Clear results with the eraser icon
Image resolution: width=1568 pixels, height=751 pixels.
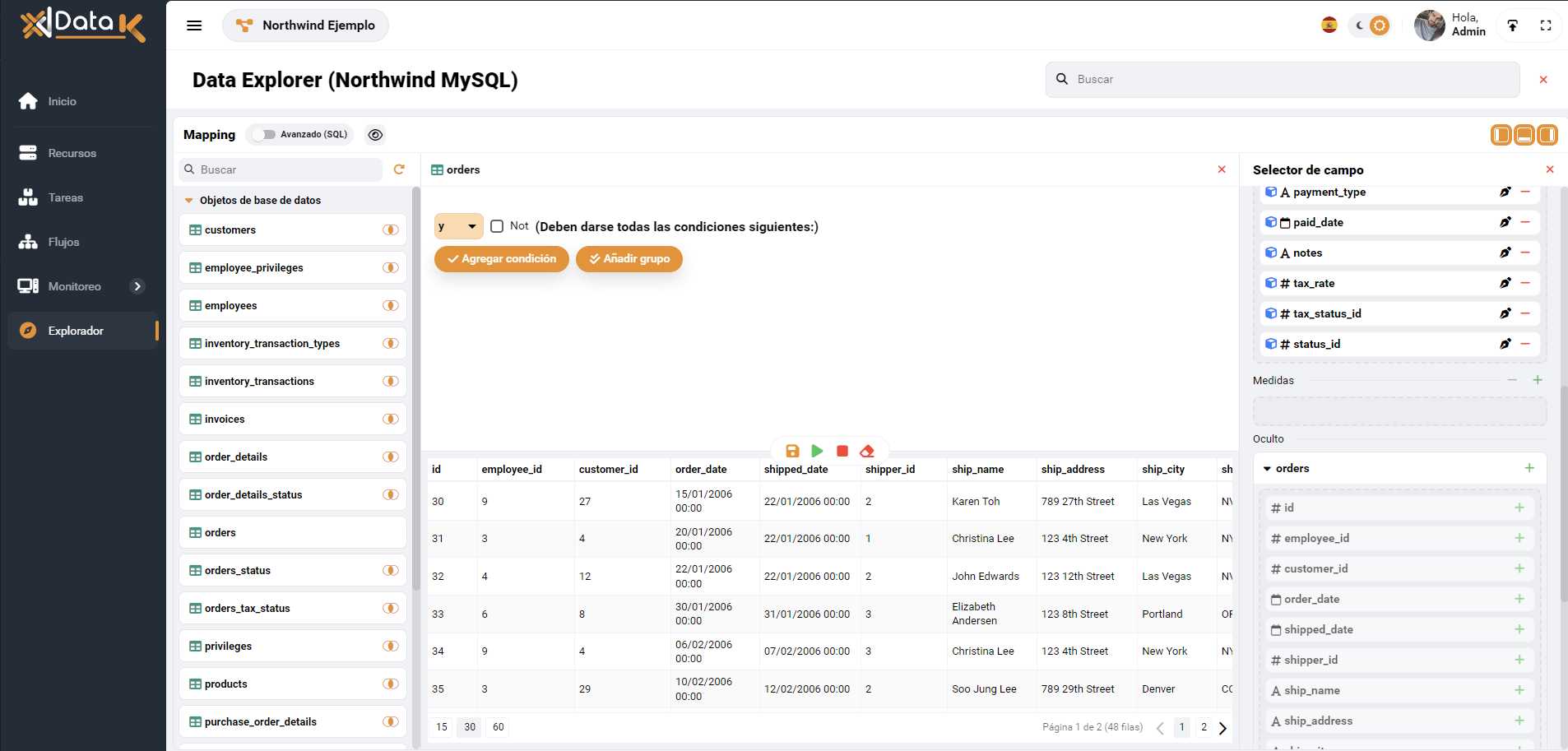866,451
